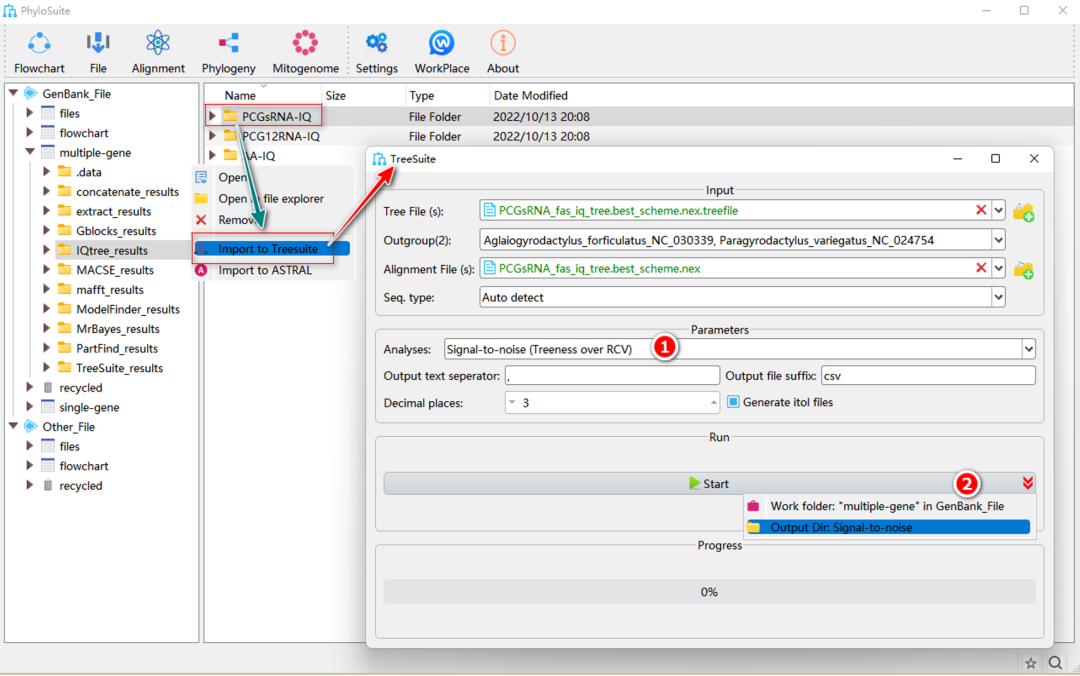Collapse the multiple-gene tree node
Image resolution: width=1080 pixels, height=676 pixels.
tap(30, 152)
